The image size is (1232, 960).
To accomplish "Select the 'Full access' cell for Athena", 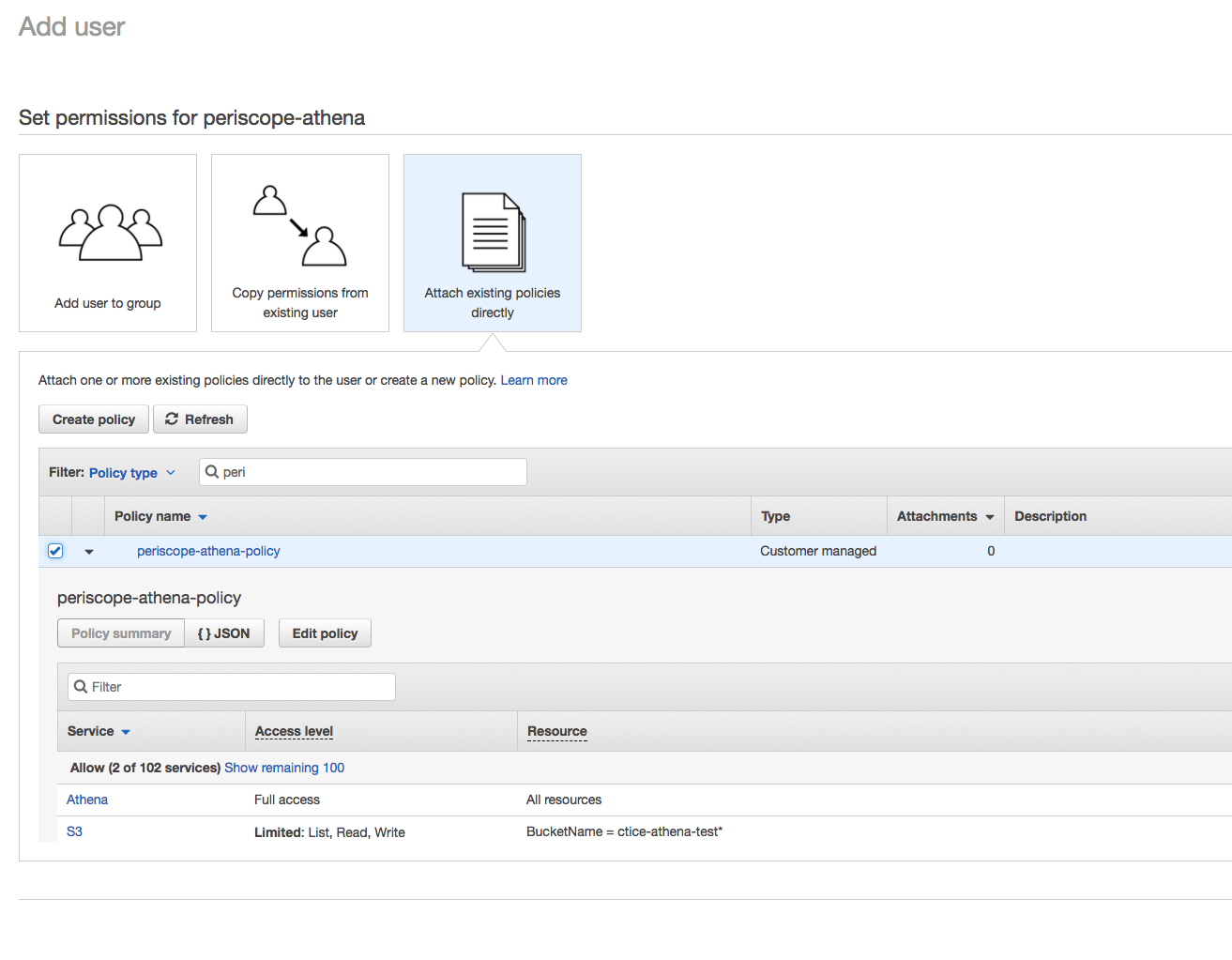I will [x=287, y=800].
